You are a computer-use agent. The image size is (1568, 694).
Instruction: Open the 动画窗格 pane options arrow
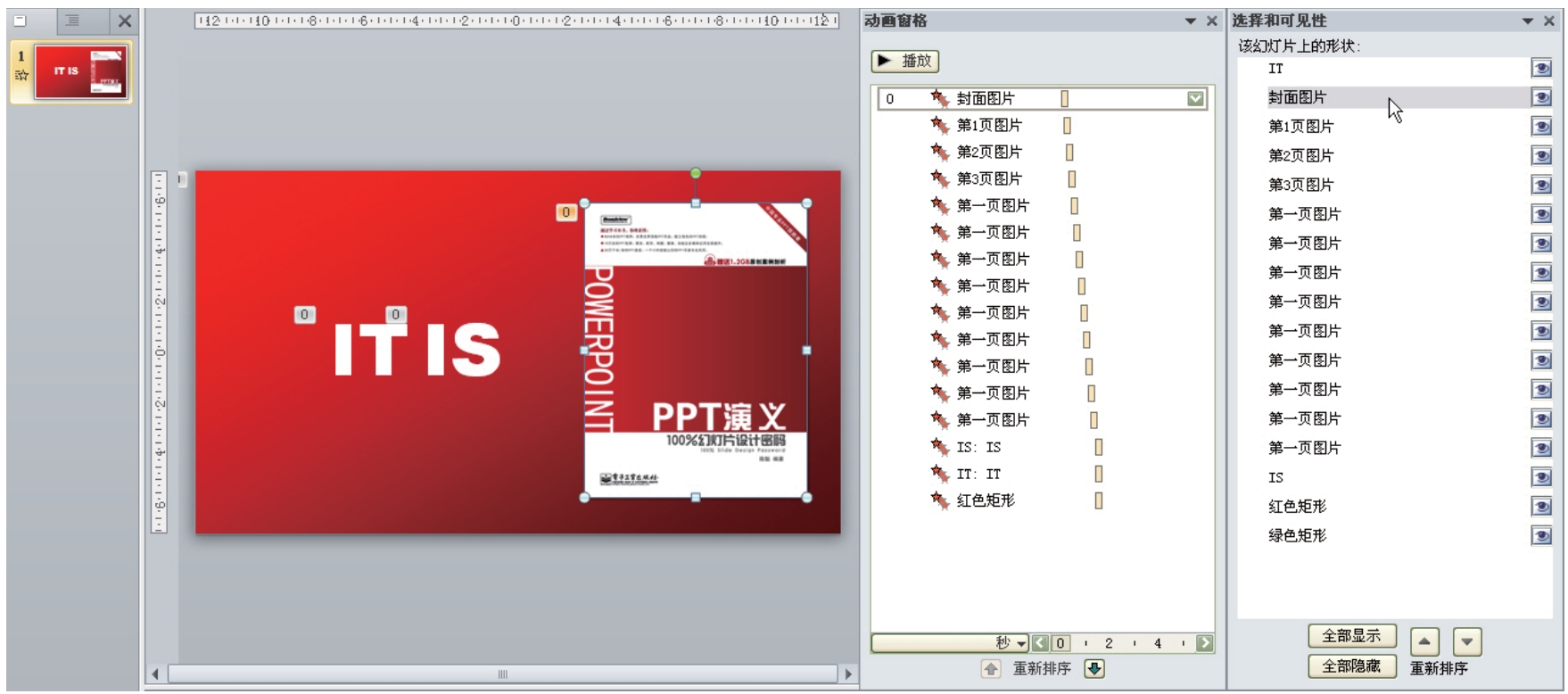point(1190,21)
